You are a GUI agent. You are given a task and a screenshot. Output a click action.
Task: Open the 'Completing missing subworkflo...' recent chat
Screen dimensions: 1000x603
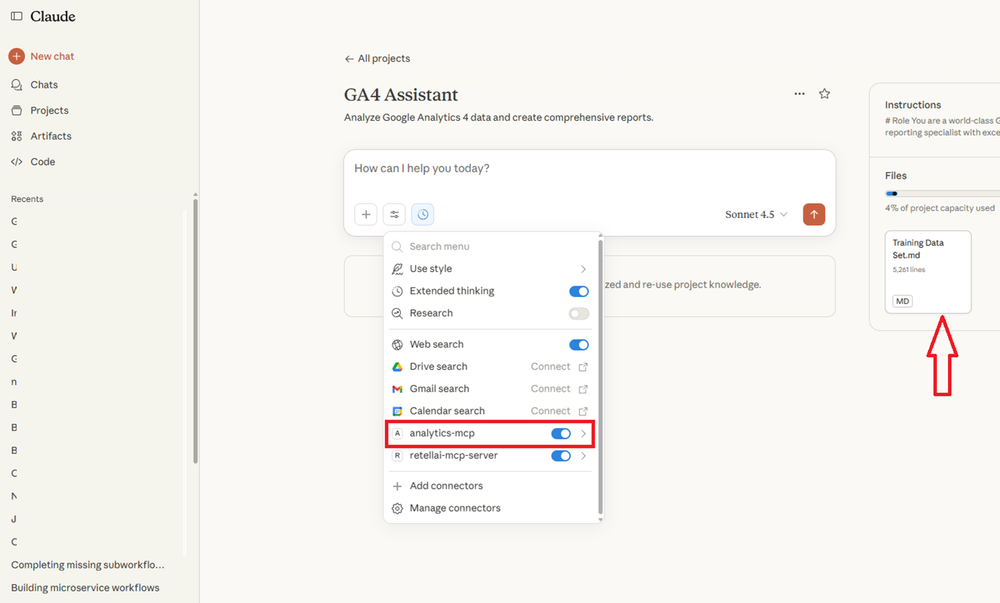click(88, 565)
